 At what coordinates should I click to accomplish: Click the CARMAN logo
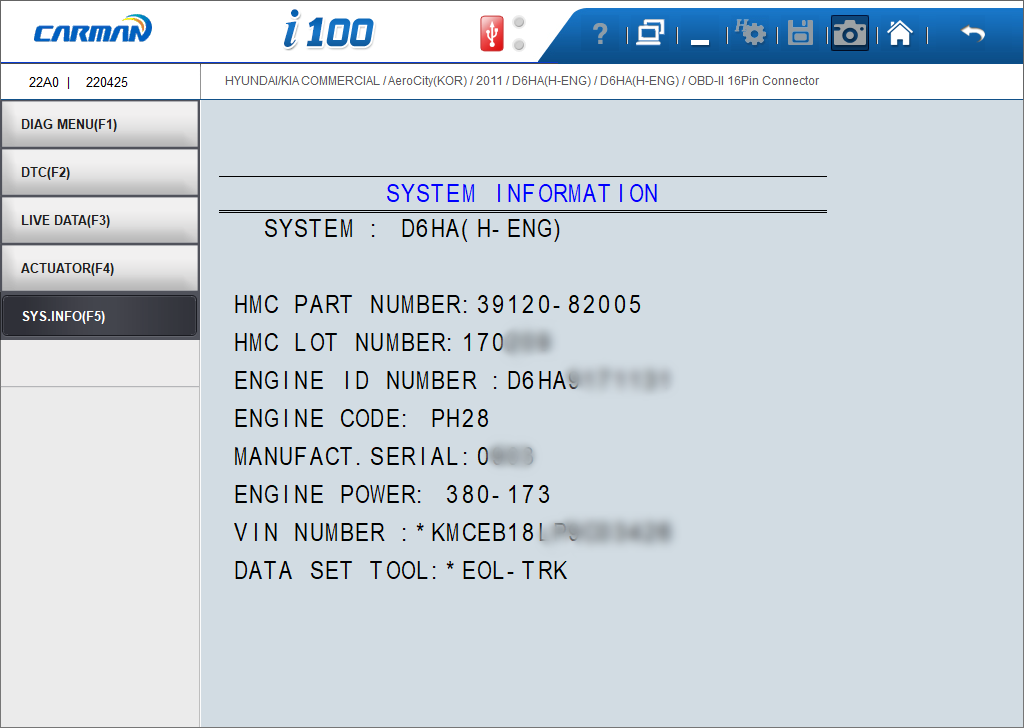(x=93, y=29)
